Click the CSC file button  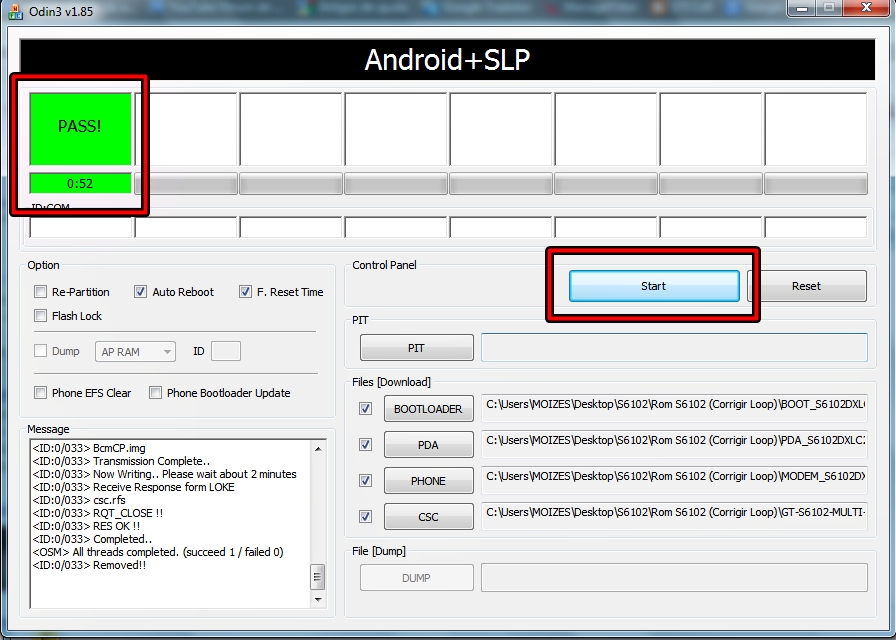pos(429,517)
